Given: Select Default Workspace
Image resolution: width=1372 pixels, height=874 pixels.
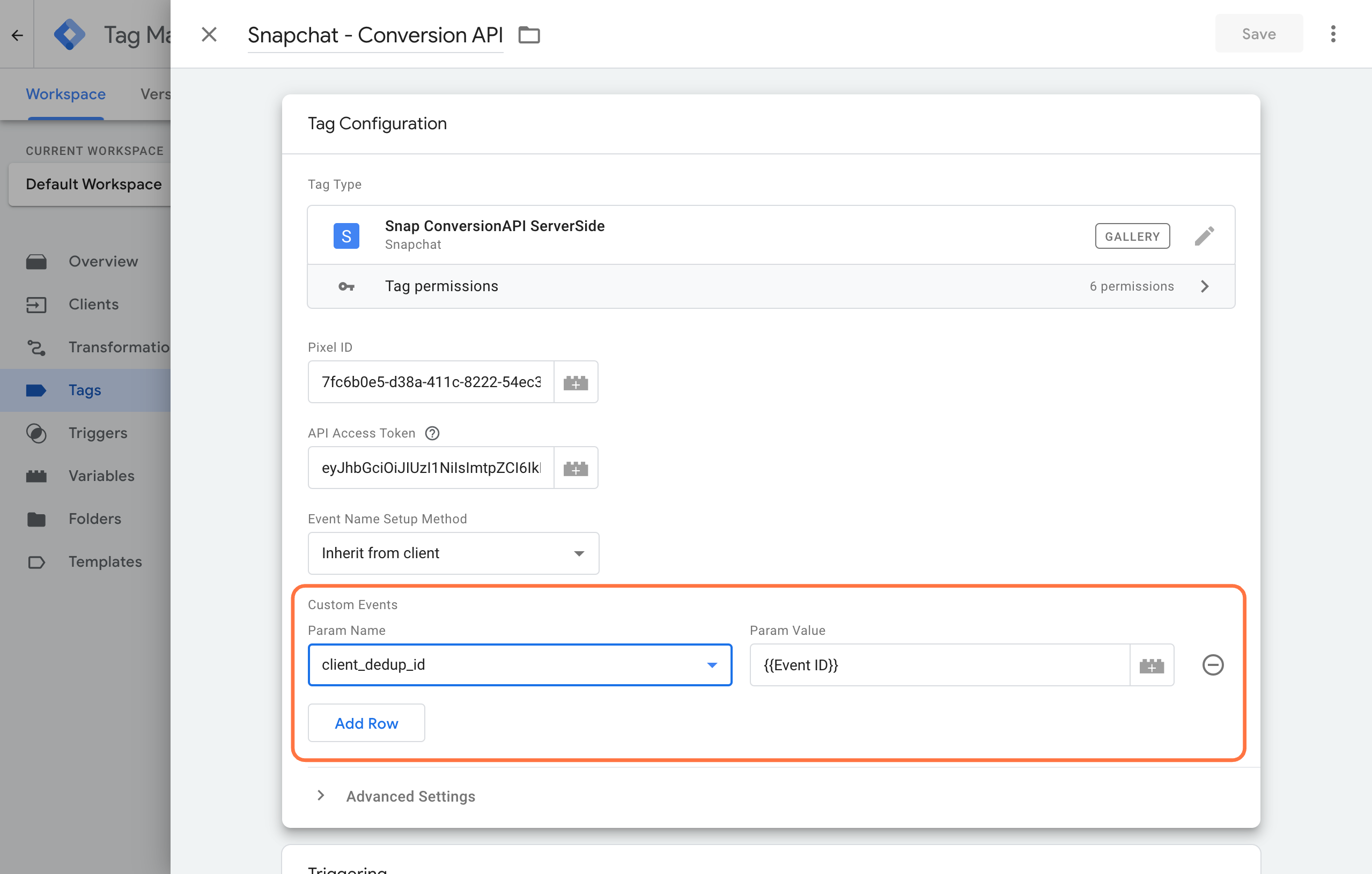Looking at the screenshot, I should point(90,184).
